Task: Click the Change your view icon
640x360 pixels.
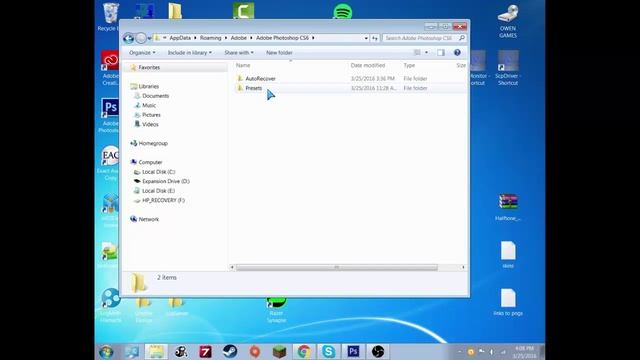Action: pos(417,52)
